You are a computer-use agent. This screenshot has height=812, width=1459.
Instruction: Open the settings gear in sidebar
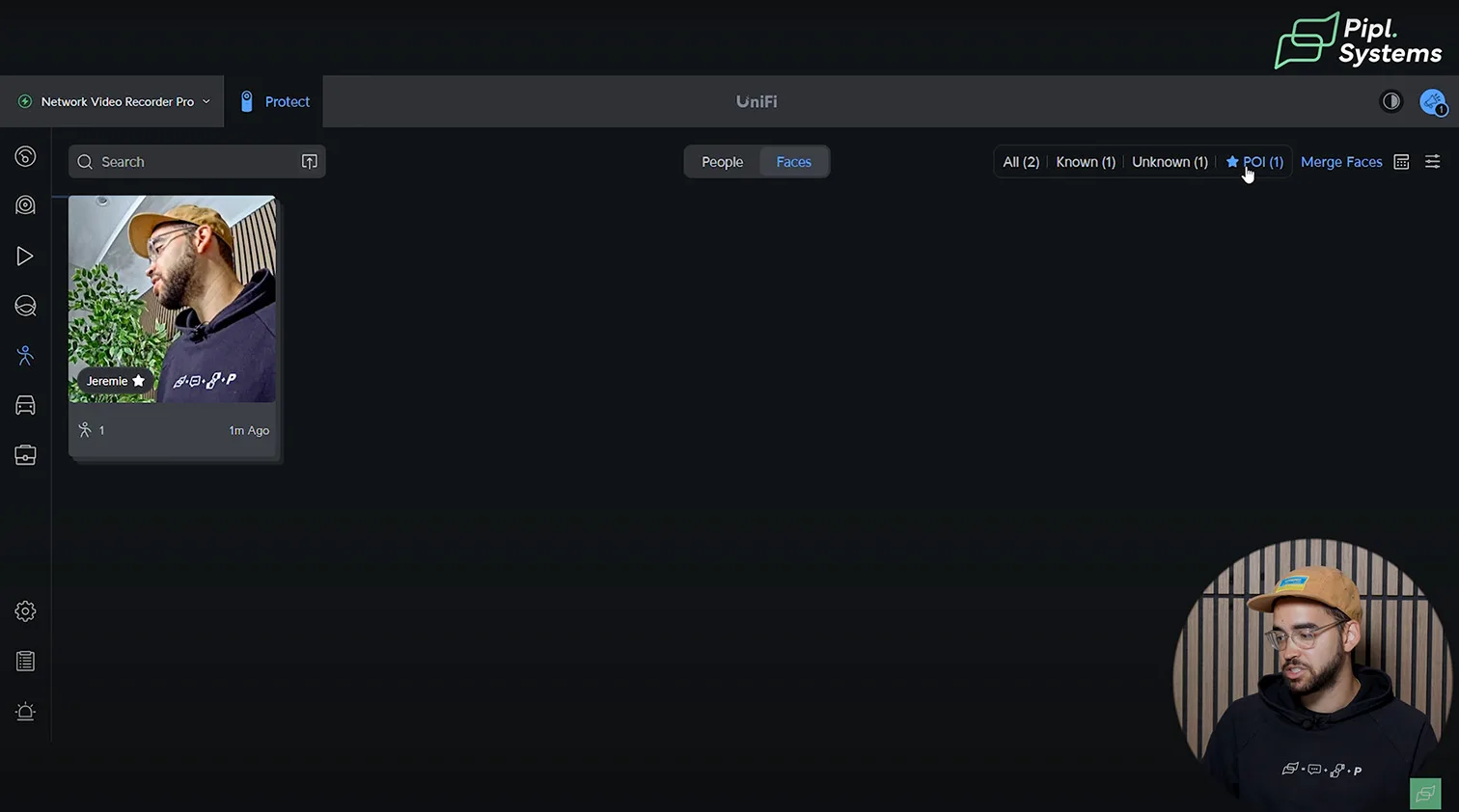(25, 611)
